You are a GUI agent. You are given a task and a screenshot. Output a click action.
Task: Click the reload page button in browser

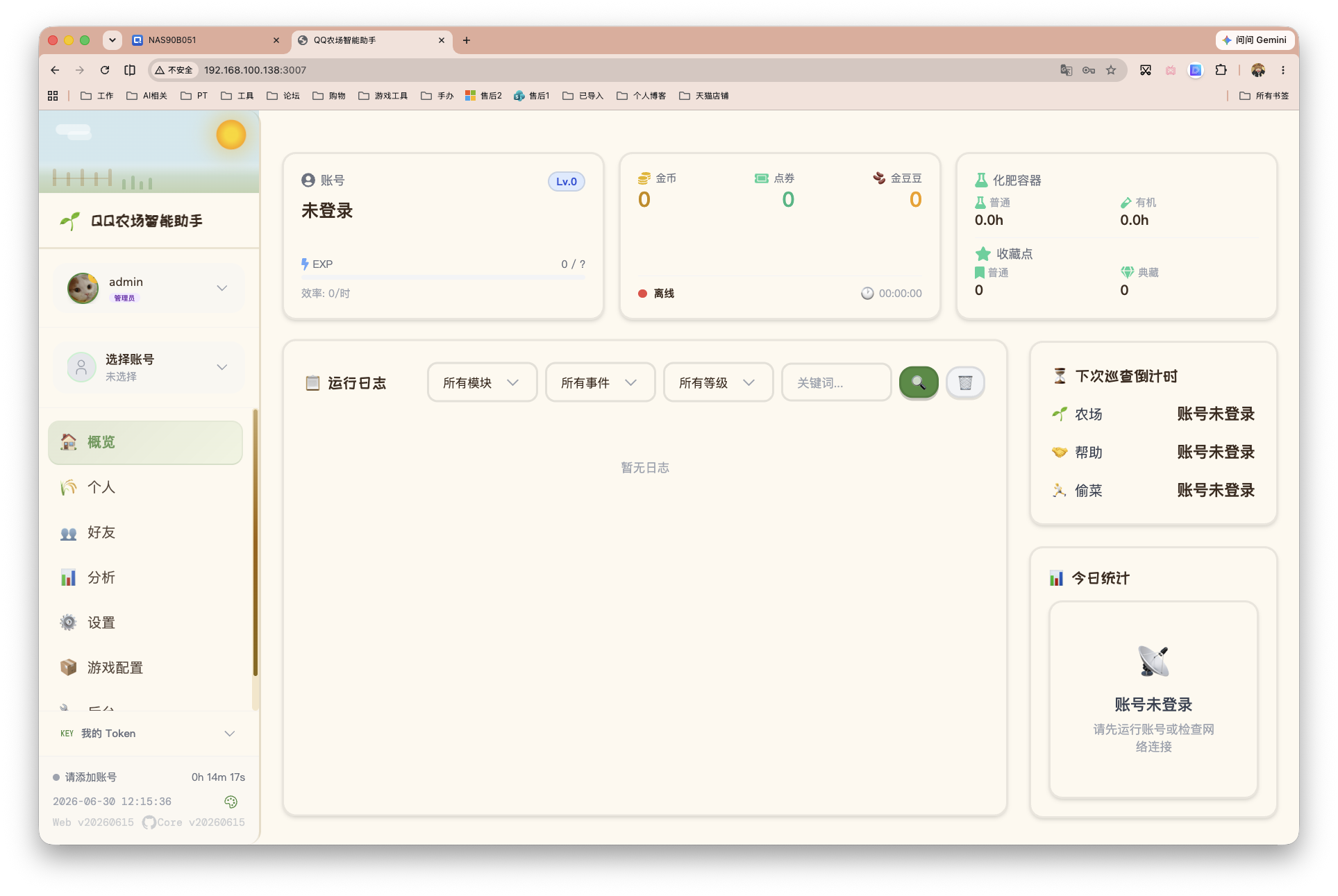[105, 70]
